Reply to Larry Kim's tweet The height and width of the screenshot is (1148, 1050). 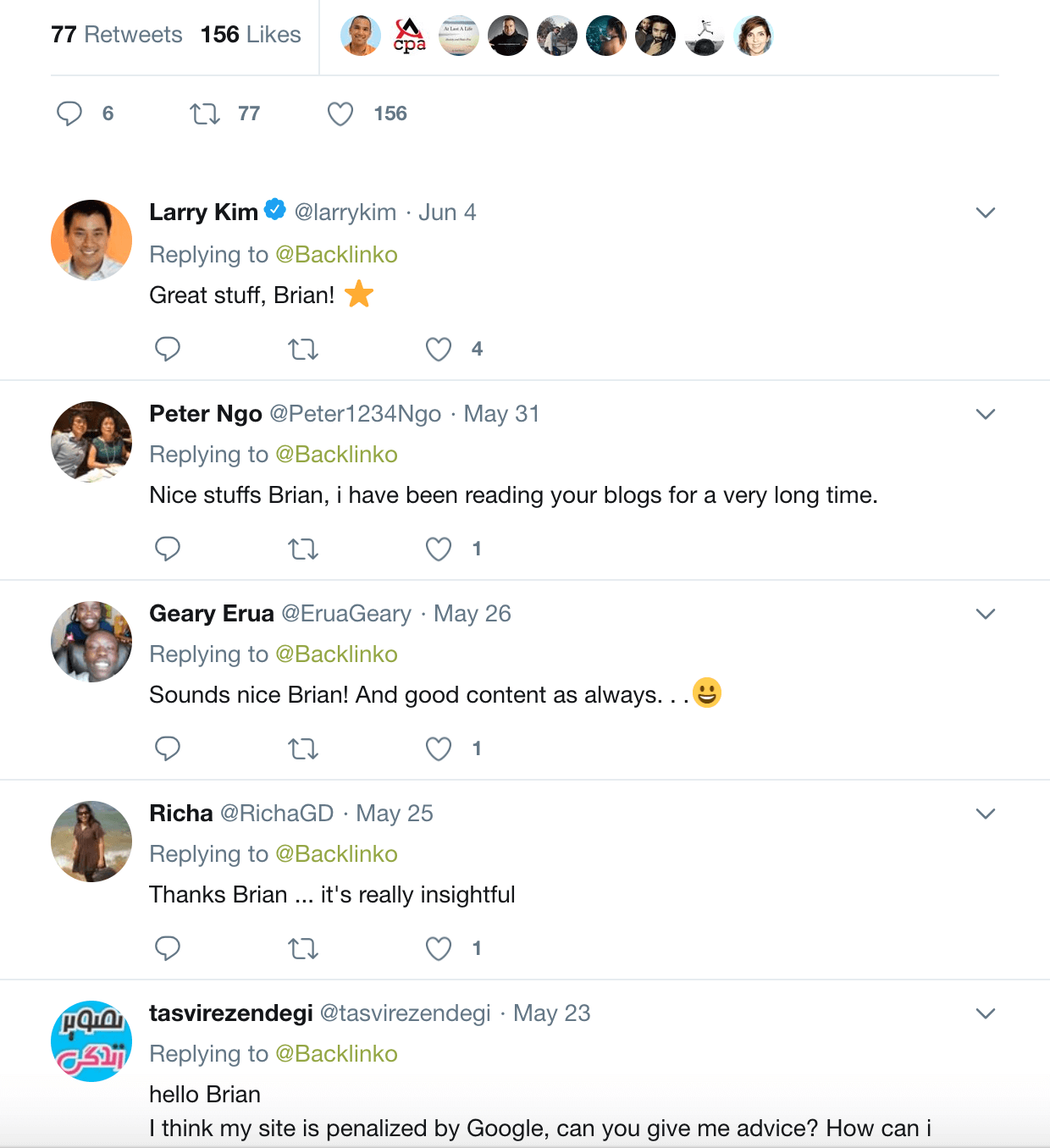coord(168,349)
